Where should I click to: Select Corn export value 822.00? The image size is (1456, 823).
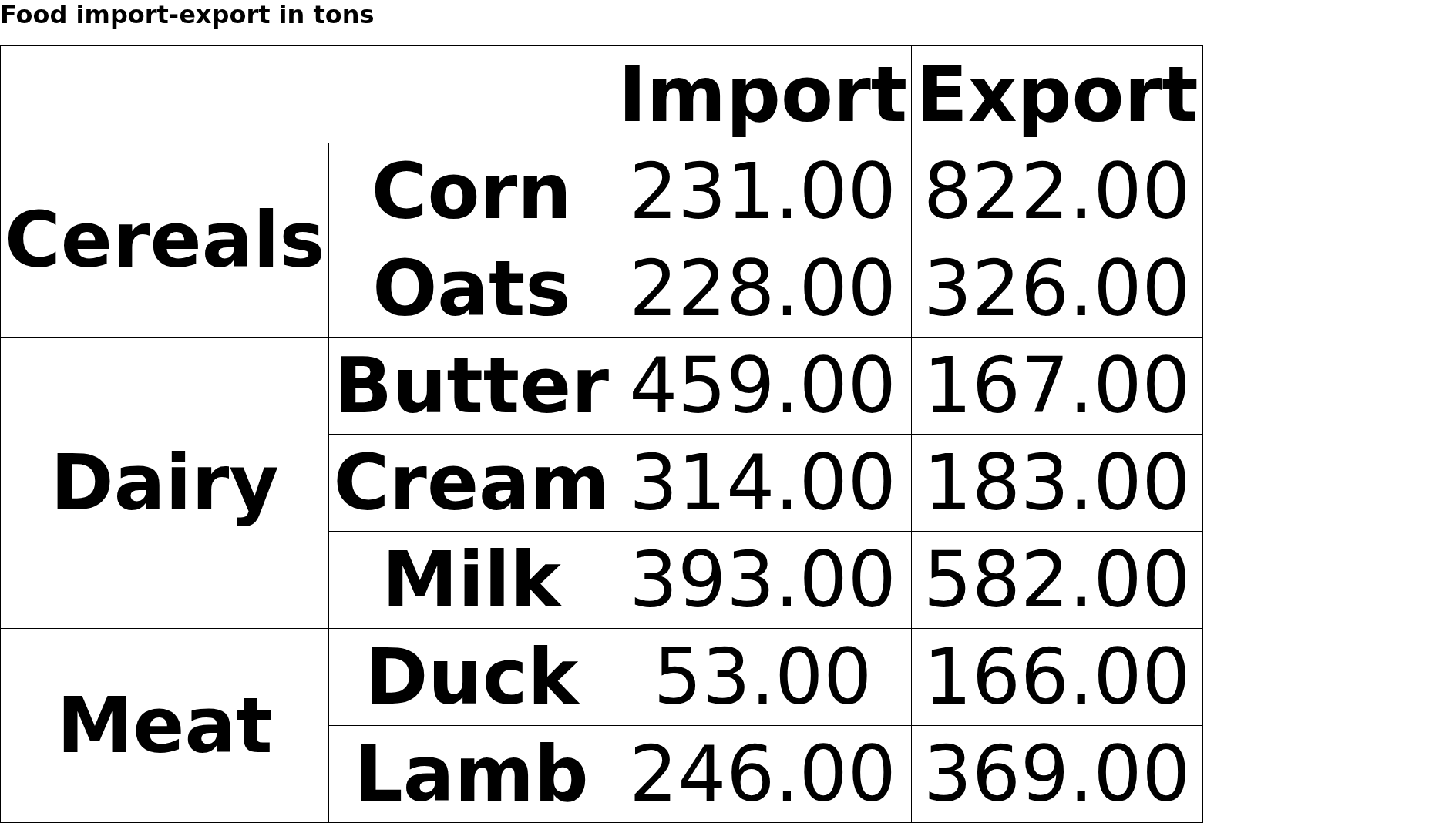point(1057,192)
